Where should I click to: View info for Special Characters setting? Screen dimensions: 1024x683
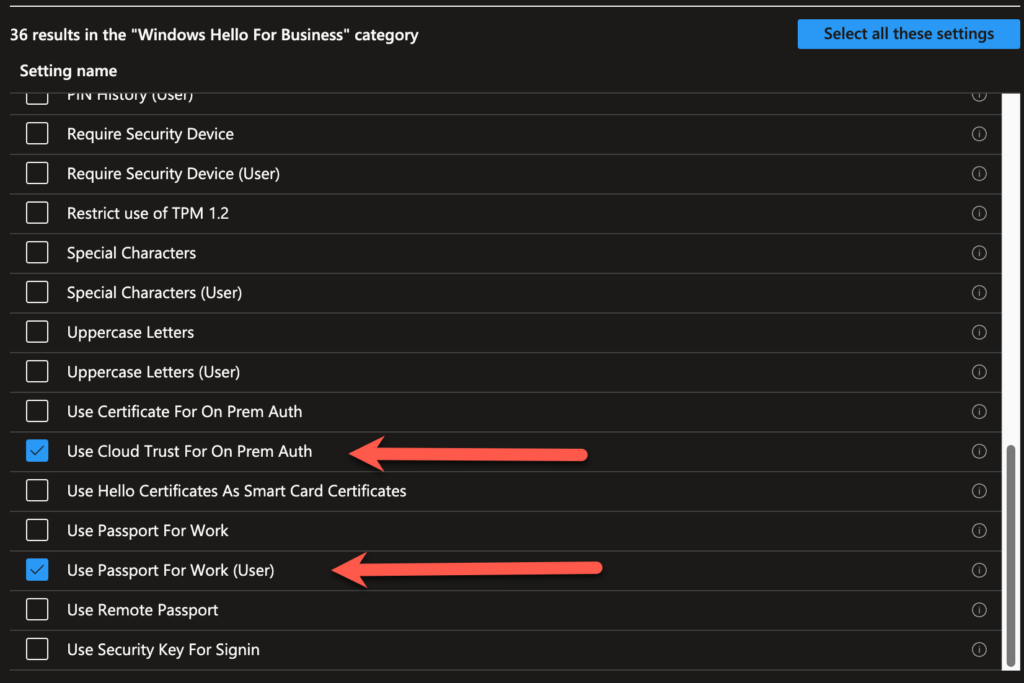click(979, 252)
